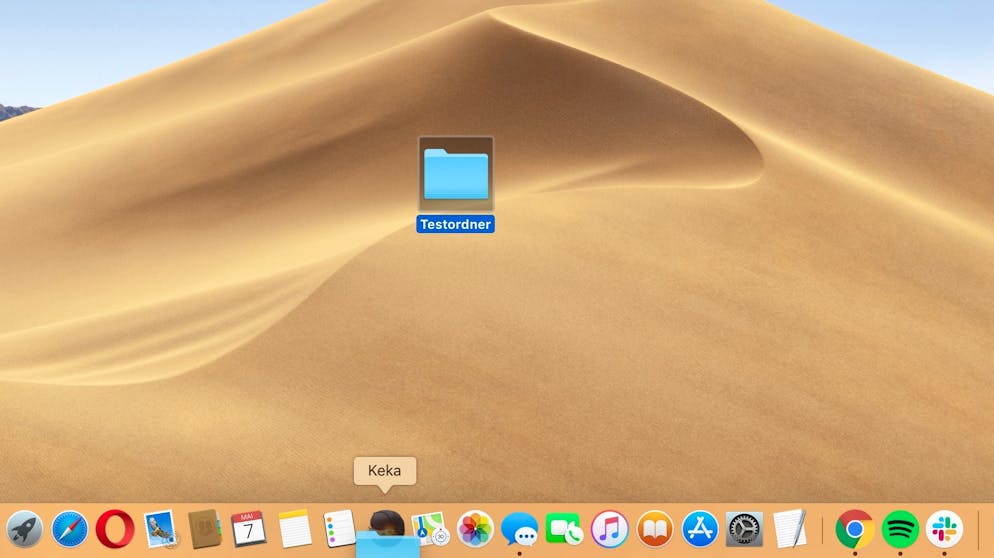Open Launchpad from the Dock
The width and height of the screenshot is (994, 558).
click(x=24, y=529)
